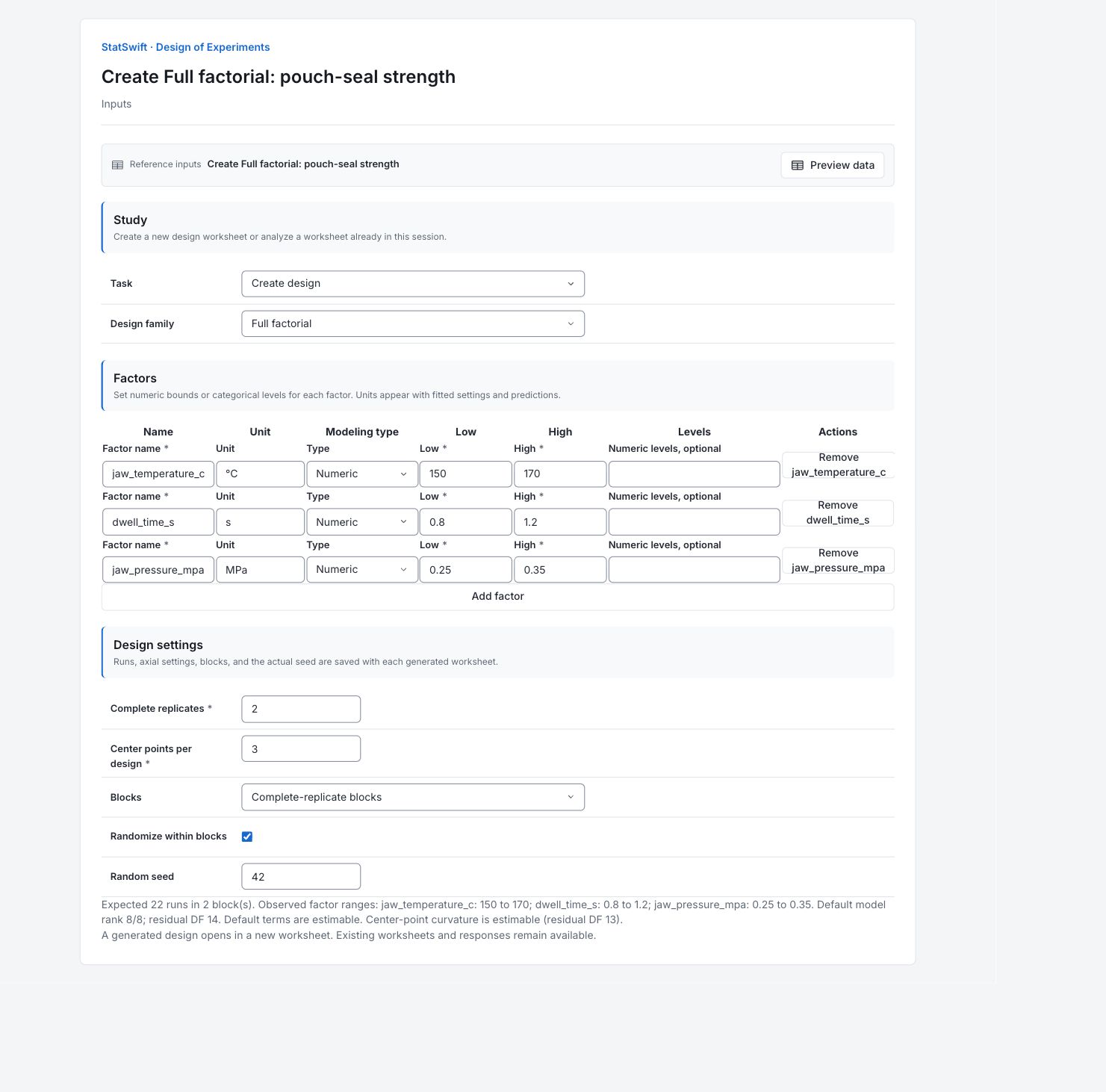This screenshot has width=1106, height=1092.
Task: Edit the High value 1.2 field
Action: click(560, 522)
